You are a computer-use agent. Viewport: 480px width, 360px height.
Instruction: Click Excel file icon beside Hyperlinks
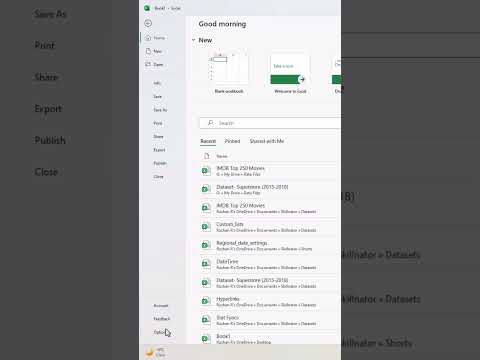pos(206,302)
